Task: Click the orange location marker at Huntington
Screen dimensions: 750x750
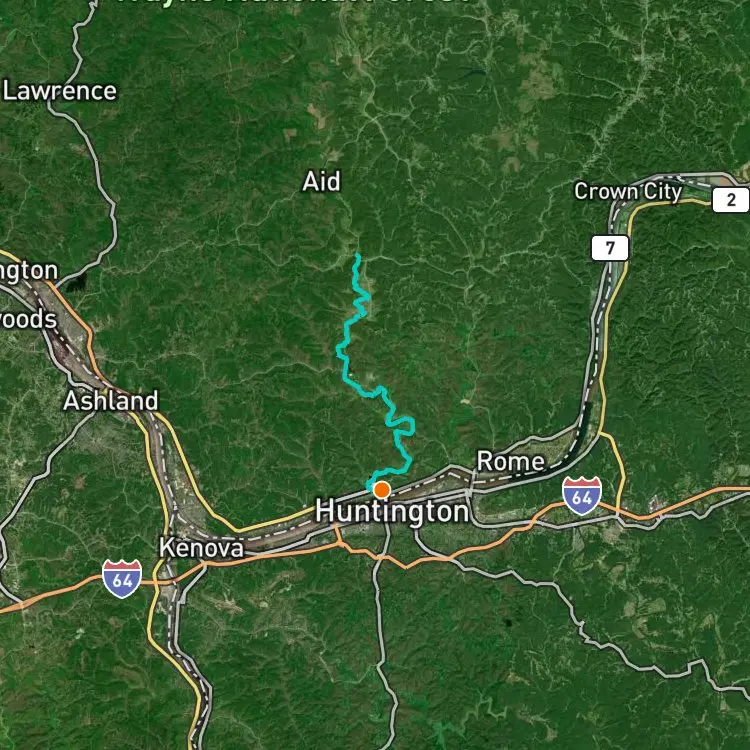Action: pyautogui.click(x=381, y=490)
